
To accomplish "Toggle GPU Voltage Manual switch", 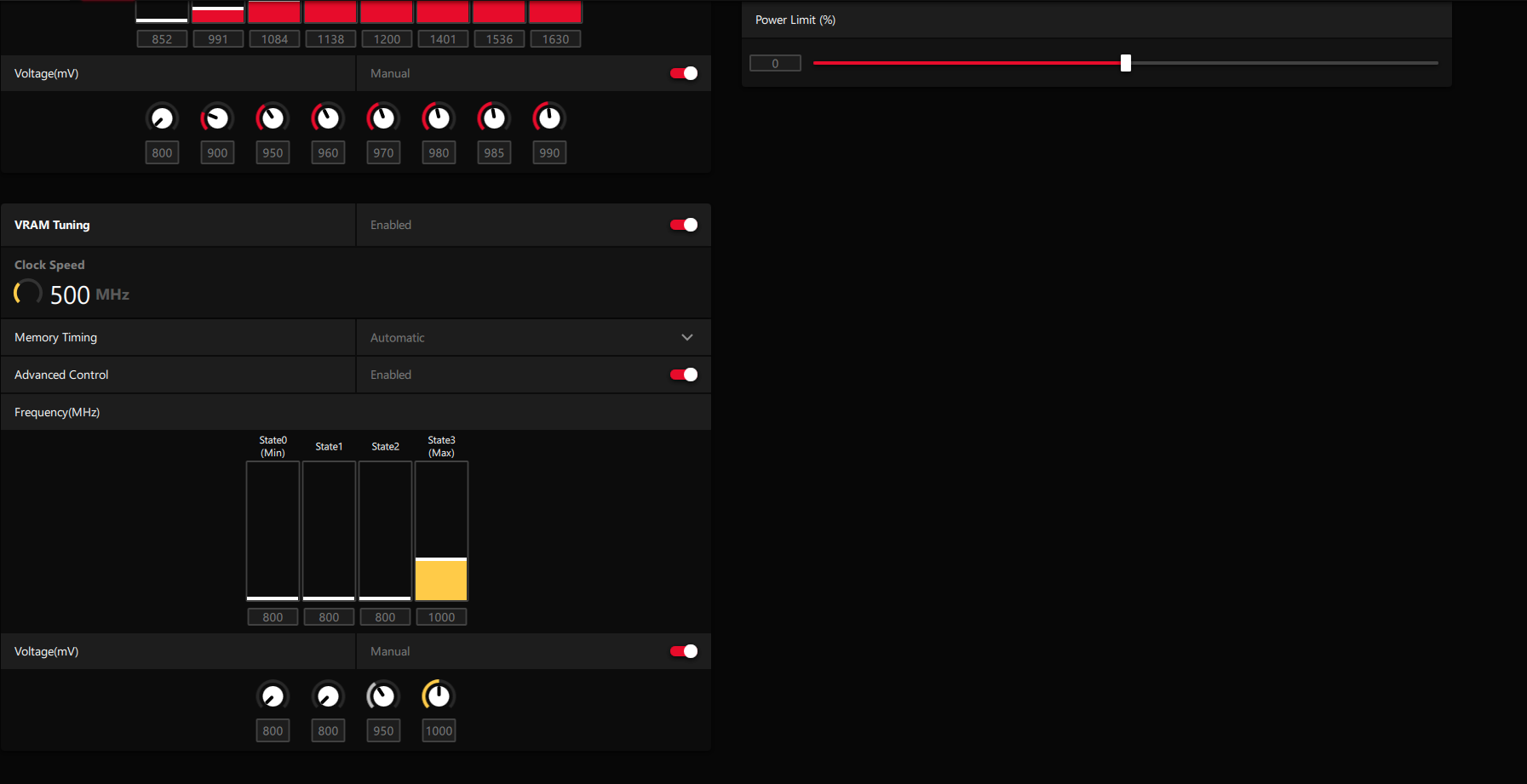I will pos(684,73).
